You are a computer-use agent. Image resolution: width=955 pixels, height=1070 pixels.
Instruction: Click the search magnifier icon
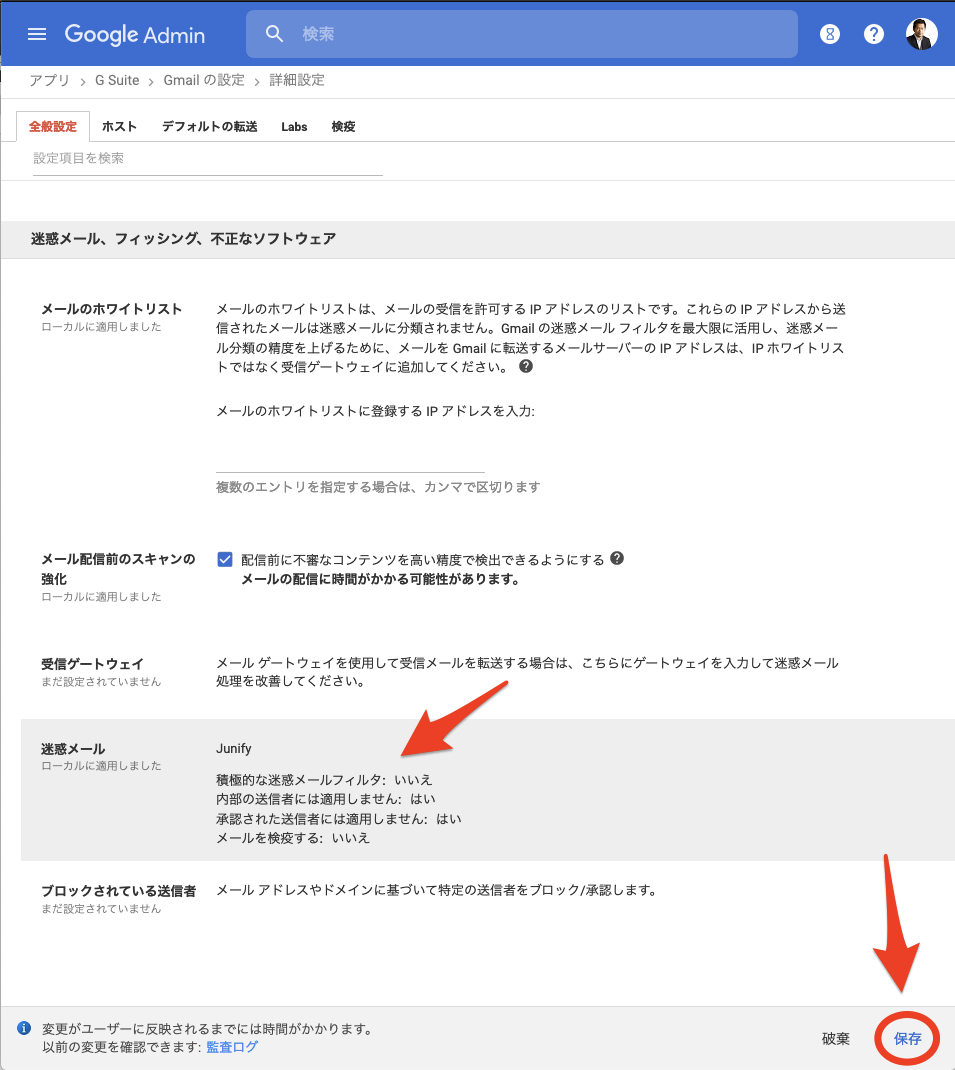point(275,34)
